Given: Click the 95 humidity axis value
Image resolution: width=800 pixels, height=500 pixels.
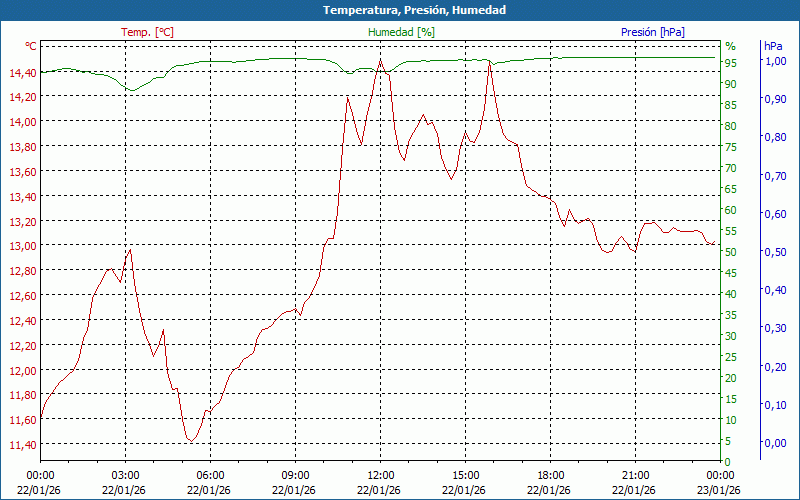Looking at the screenshot, I should point(731,63).
